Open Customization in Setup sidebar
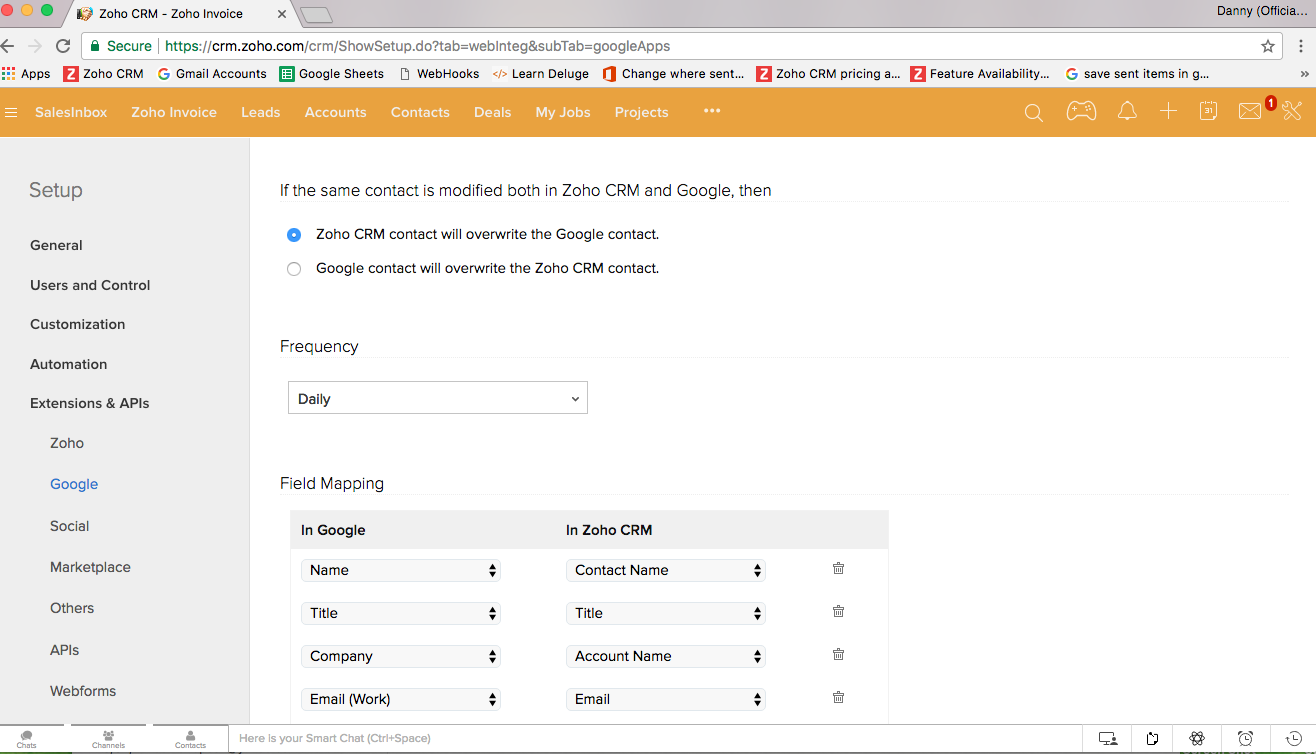 click(x=77, y=324)
